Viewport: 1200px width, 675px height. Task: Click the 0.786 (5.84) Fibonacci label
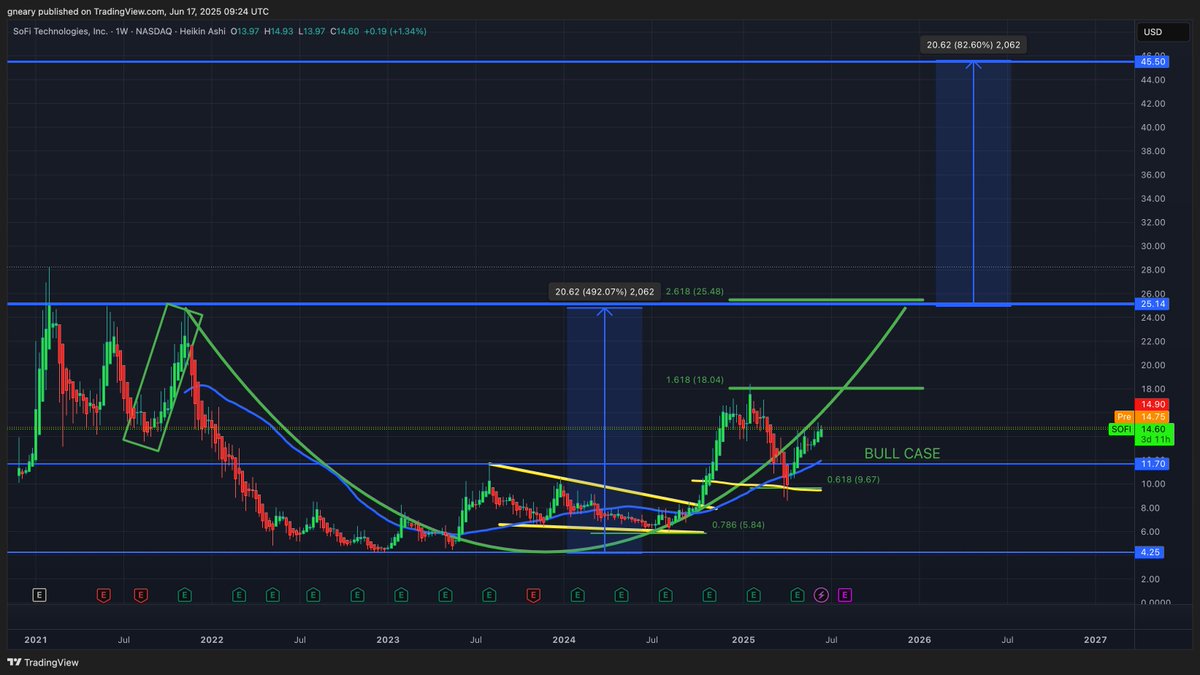737,524
